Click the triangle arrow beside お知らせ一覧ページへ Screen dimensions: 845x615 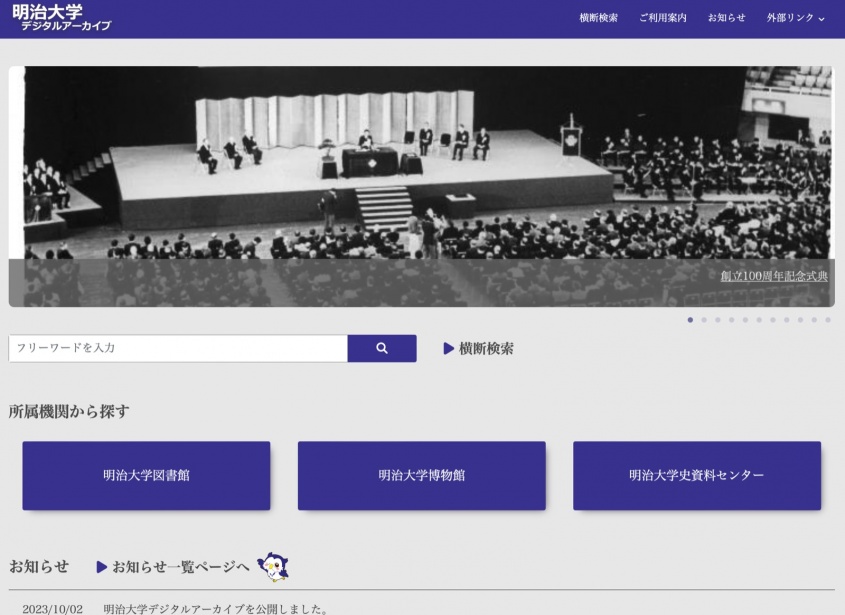point(101,567)
